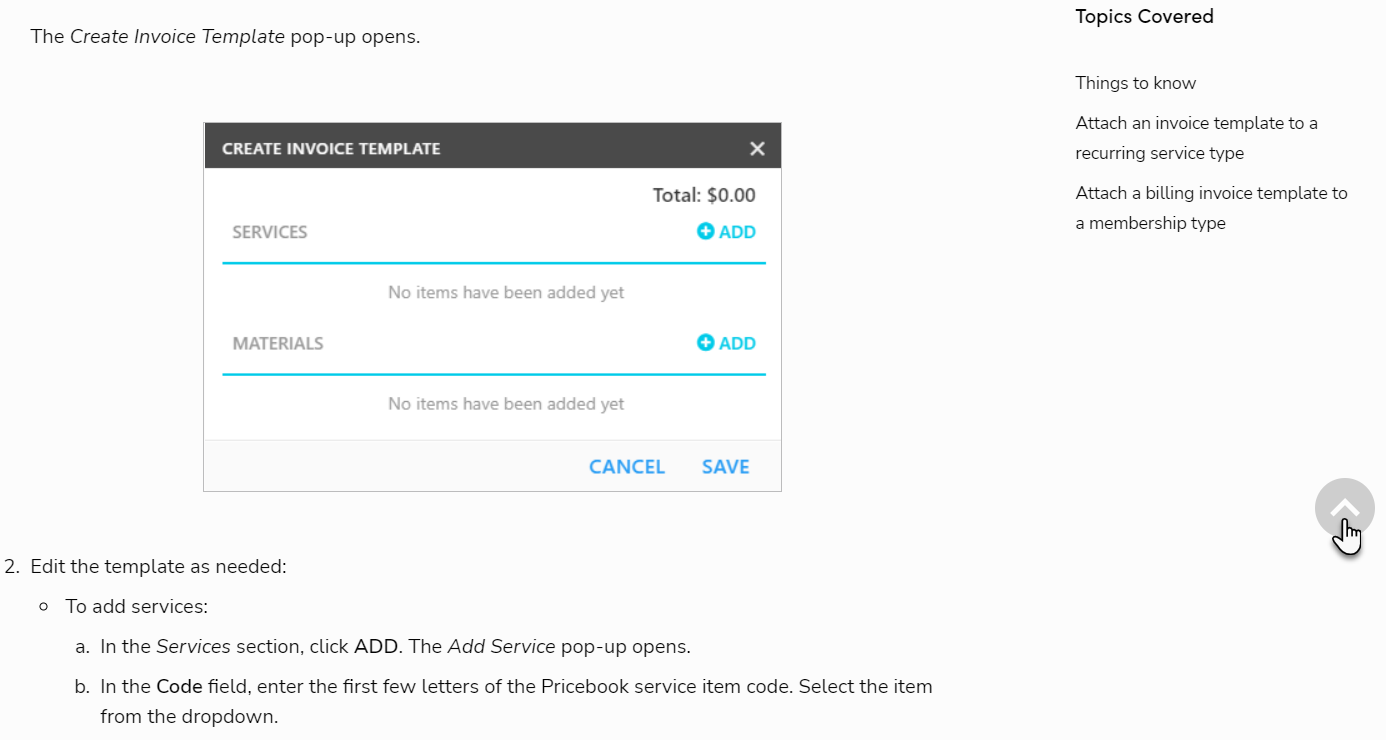Screen dimensions: 1386x740
Task: Click the plus icon in the Services row
Action: (705, 231)
